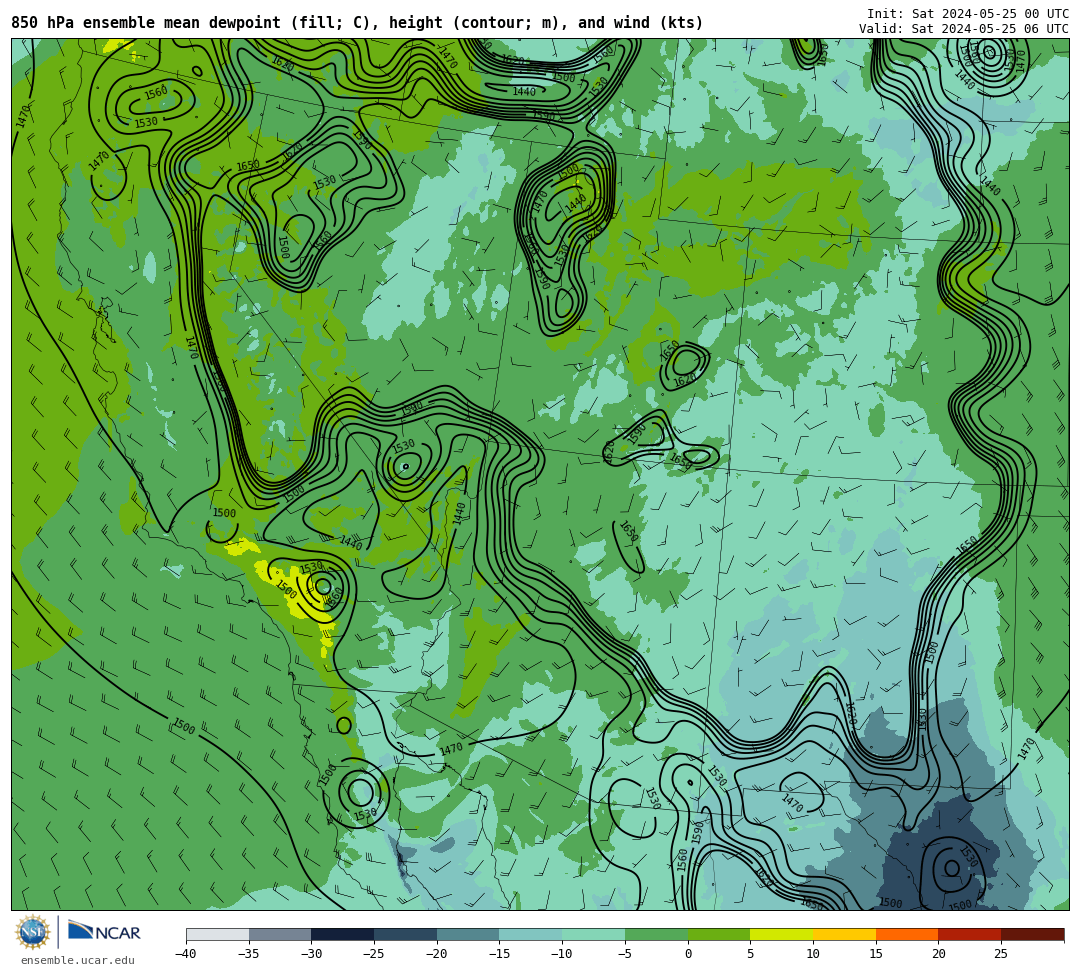Click the -20 to -15 teal swatch
1080x973 pixels.
click(x=468, y=934)
